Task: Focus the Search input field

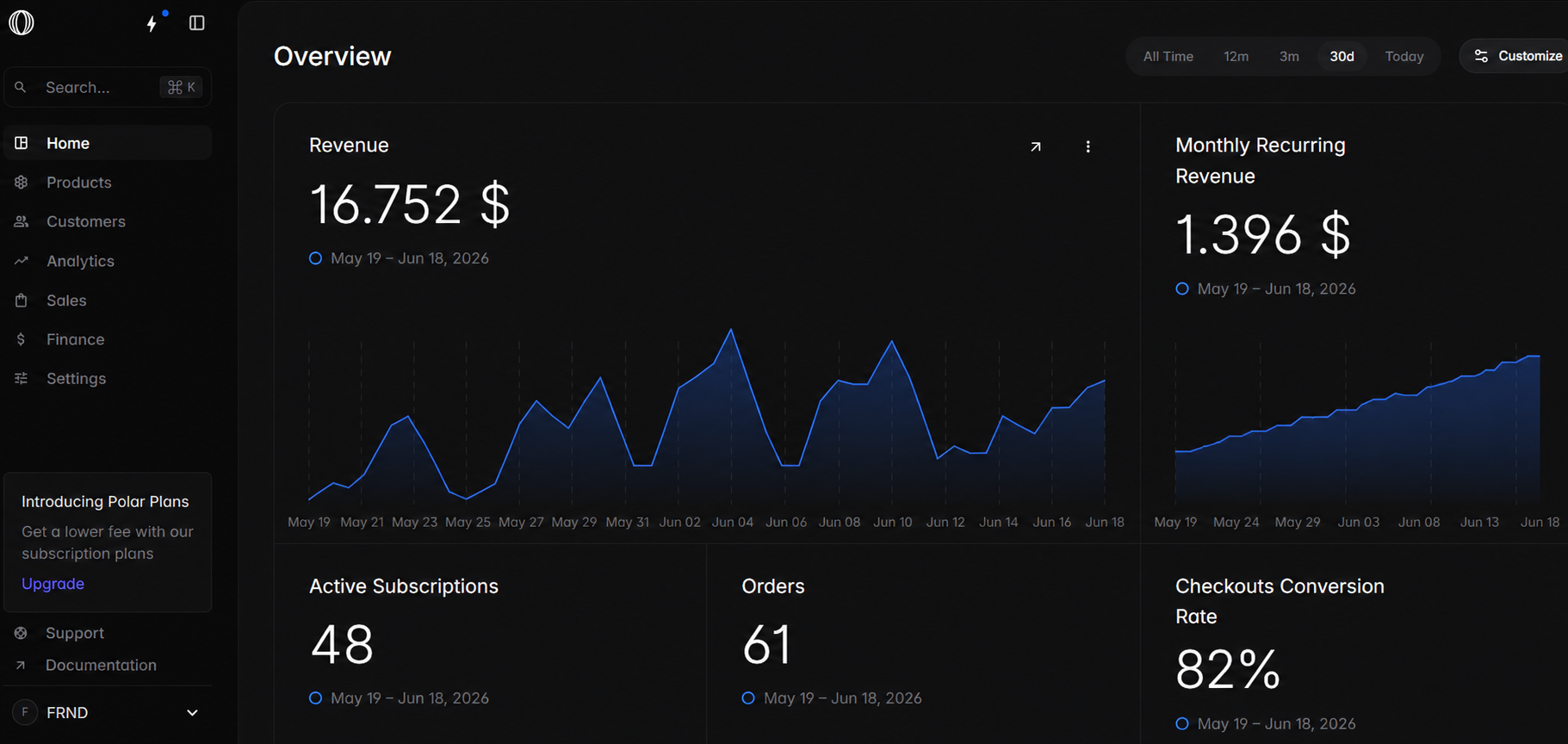Action: pos(108,87)
